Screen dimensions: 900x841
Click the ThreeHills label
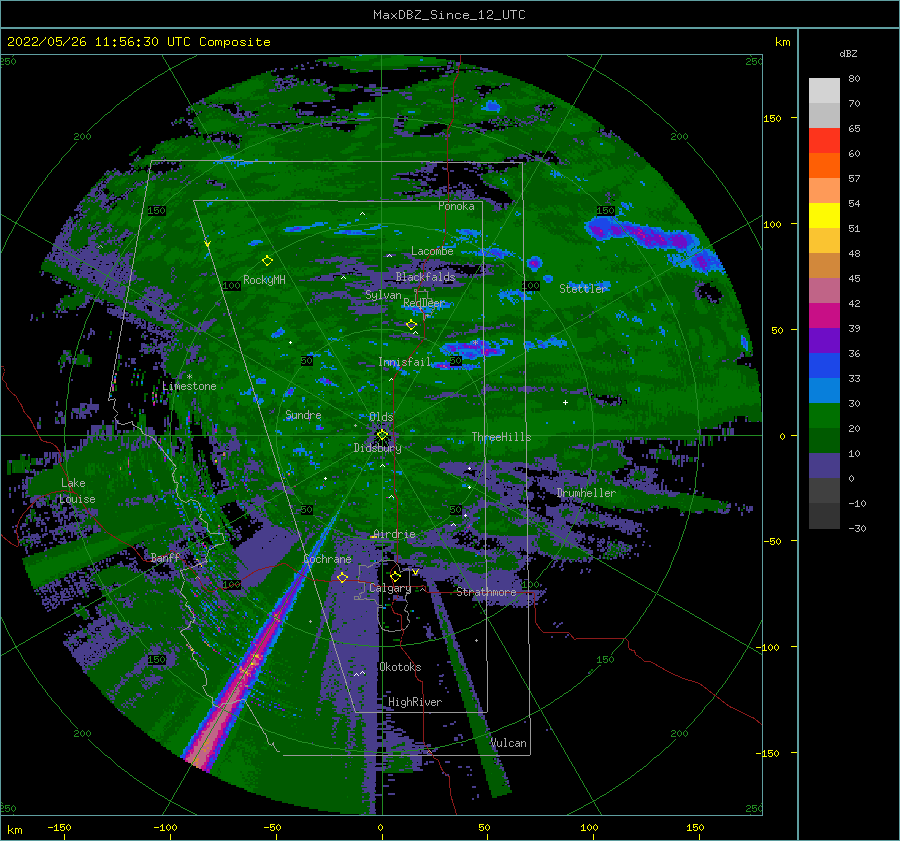502,437
